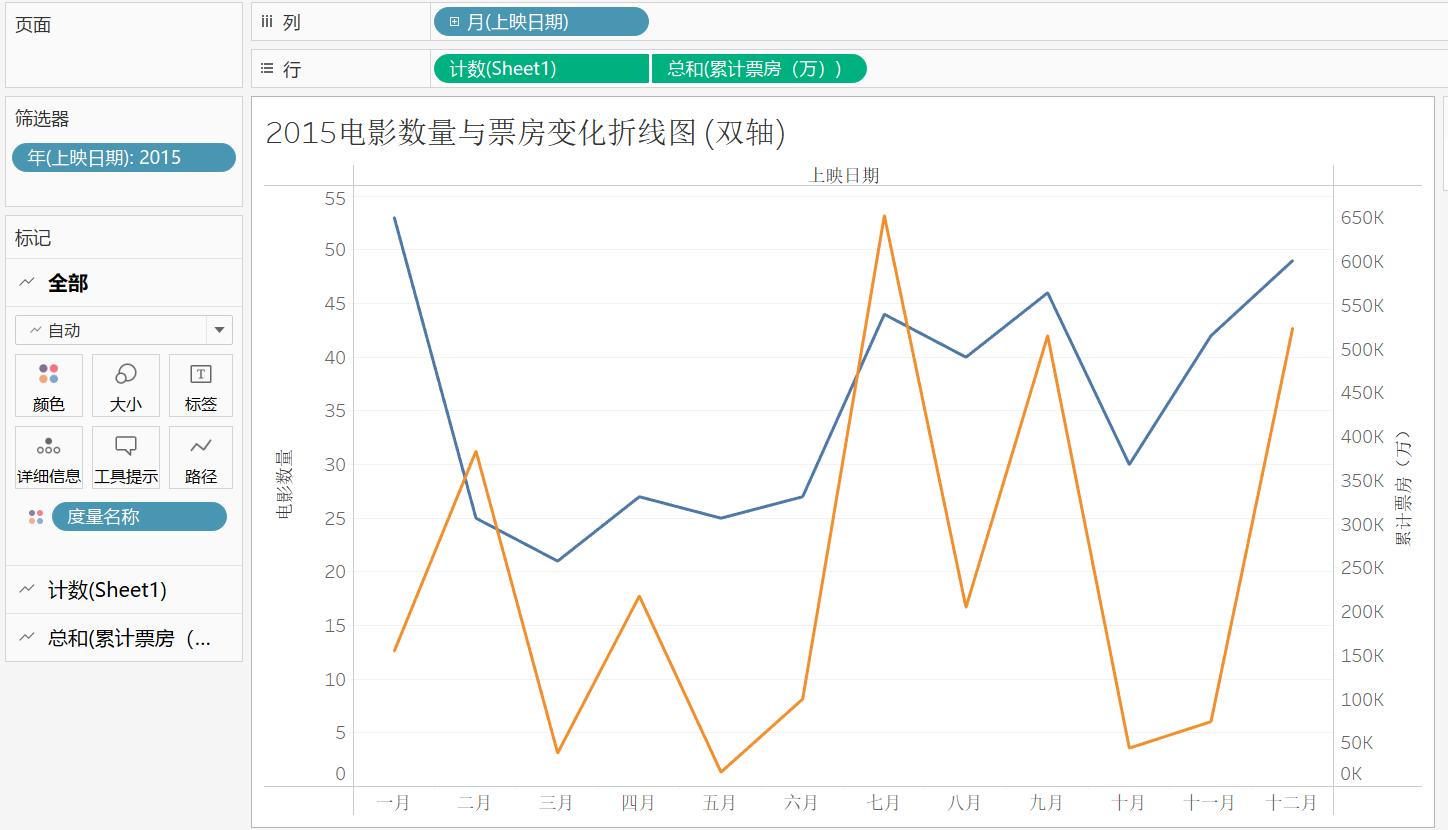This screenshot has height=830, width=1448.
Task: Expand the plus icon on 月(上映日期) pill
Action: 454,21
